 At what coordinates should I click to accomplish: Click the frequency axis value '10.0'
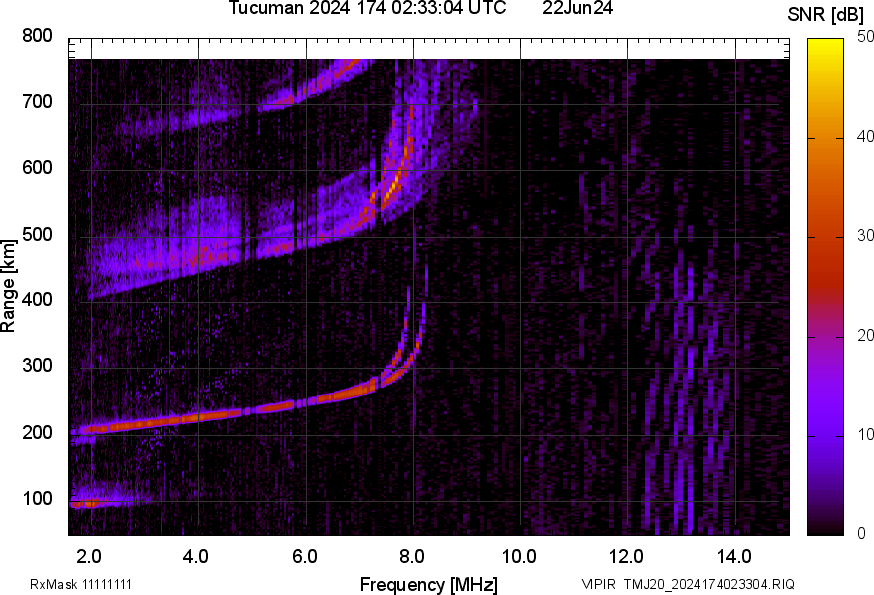(x=519, y=556)
